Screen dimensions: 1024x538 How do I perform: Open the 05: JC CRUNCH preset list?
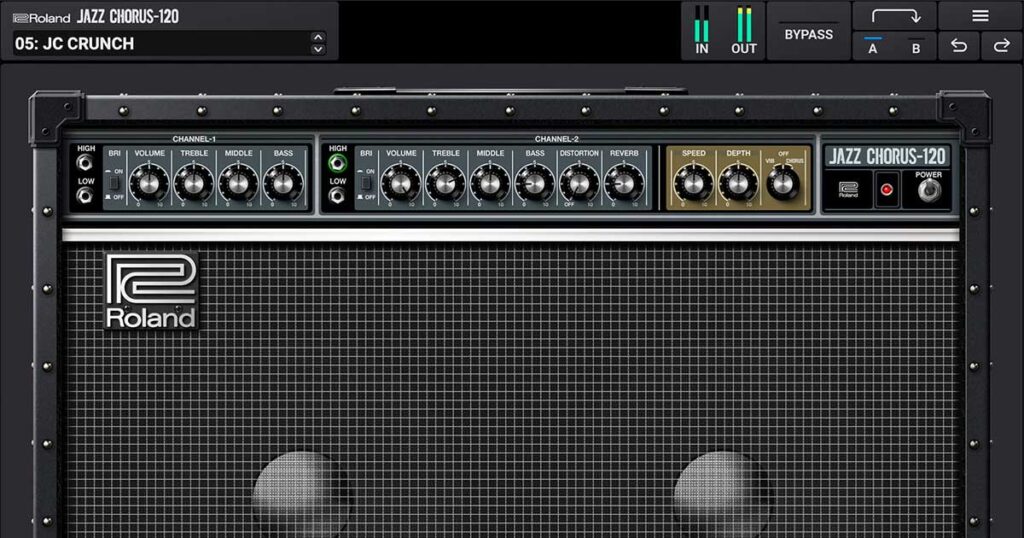161,44
